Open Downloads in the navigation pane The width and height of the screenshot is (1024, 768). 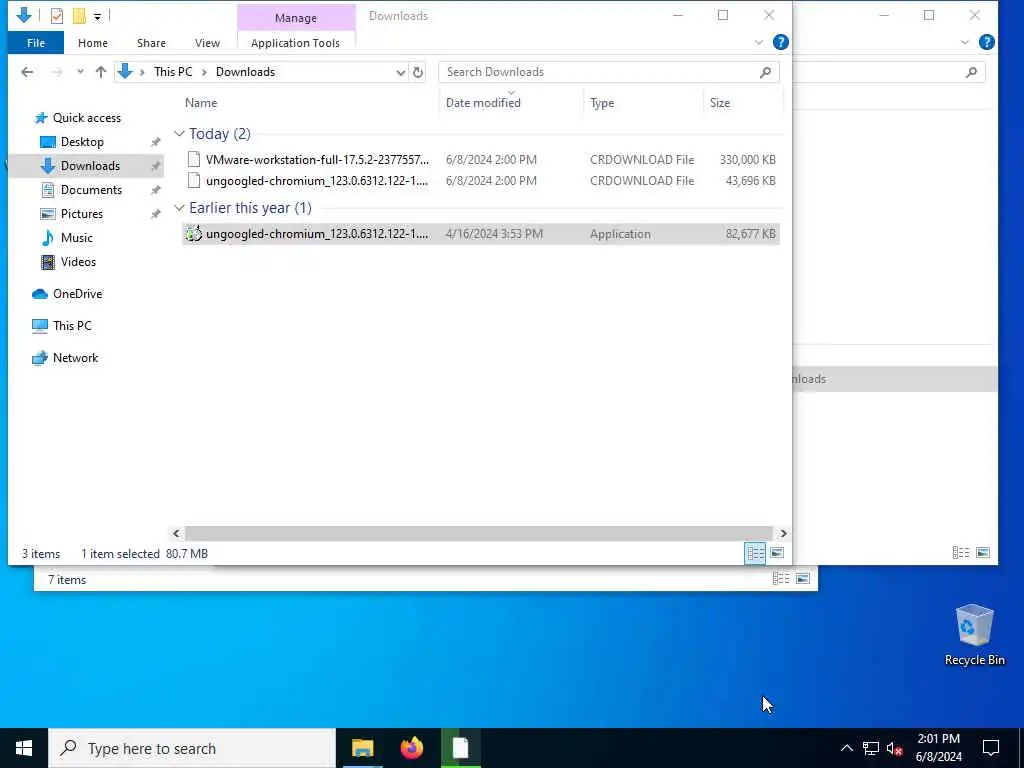(x=90, y=166)
